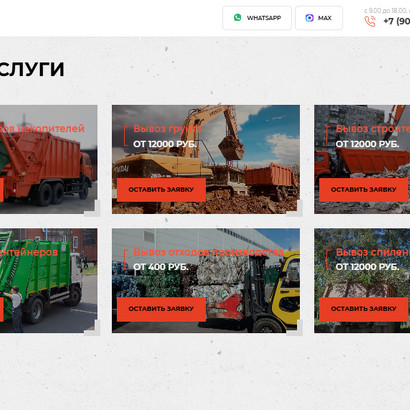Viewport: 410px width, 410px height.
Task: Open the WhatsApp chat button
Action: click(x=257, y=18)
